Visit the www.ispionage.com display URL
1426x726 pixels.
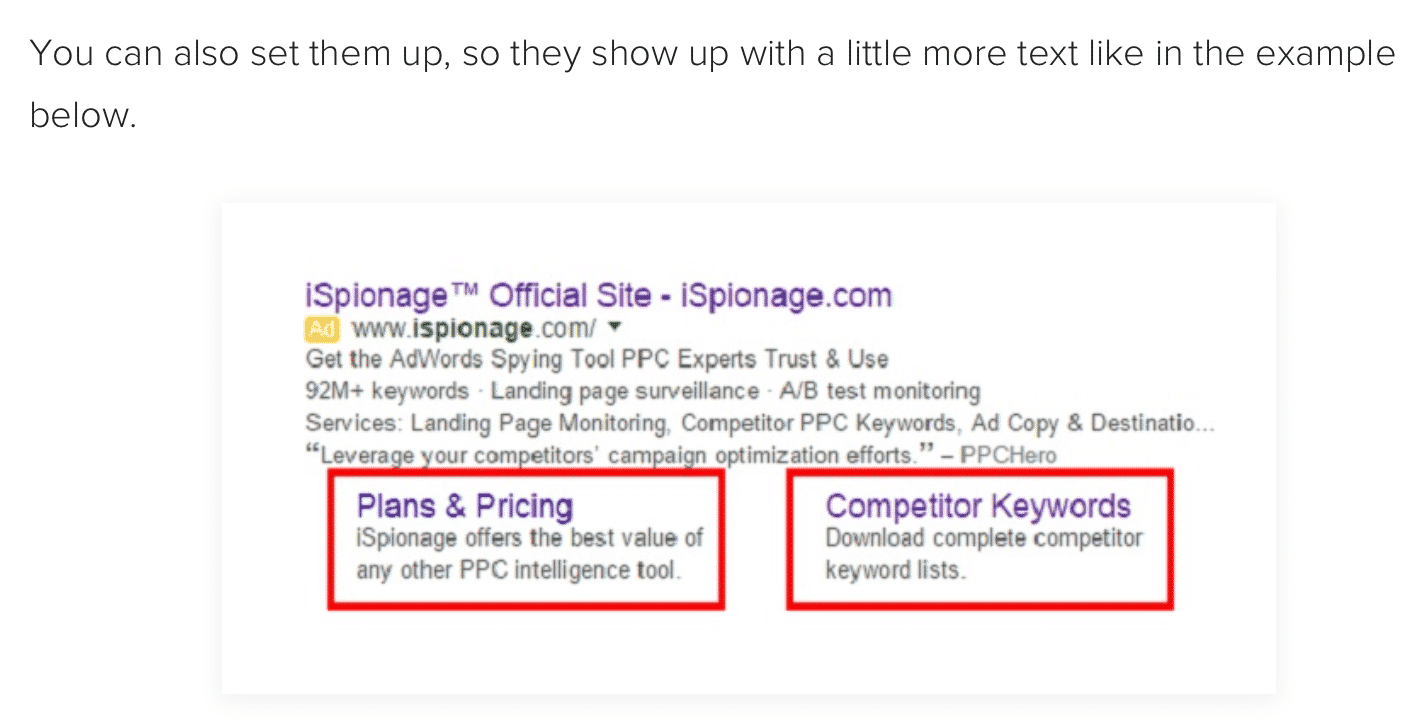(474, 328)
